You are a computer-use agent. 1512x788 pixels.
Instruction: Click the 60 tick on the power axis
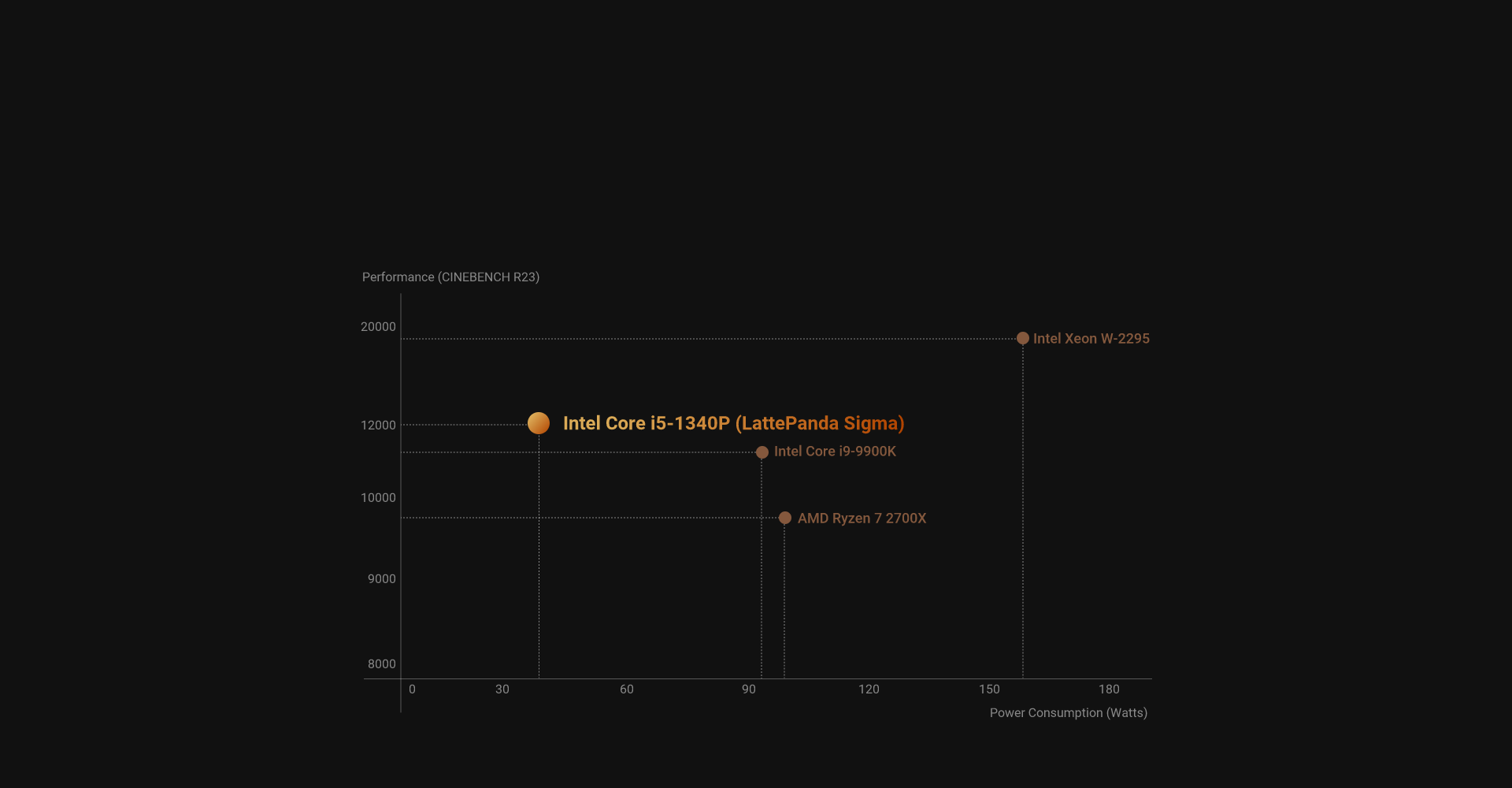coord(626,689)
